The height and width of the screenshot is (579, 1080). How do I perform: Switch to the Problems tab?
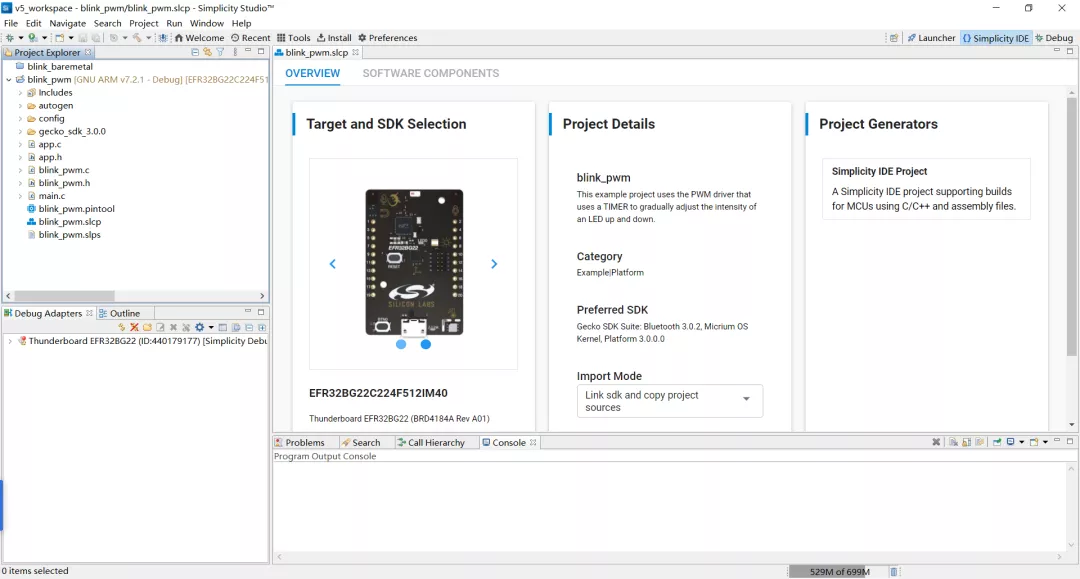300,443
